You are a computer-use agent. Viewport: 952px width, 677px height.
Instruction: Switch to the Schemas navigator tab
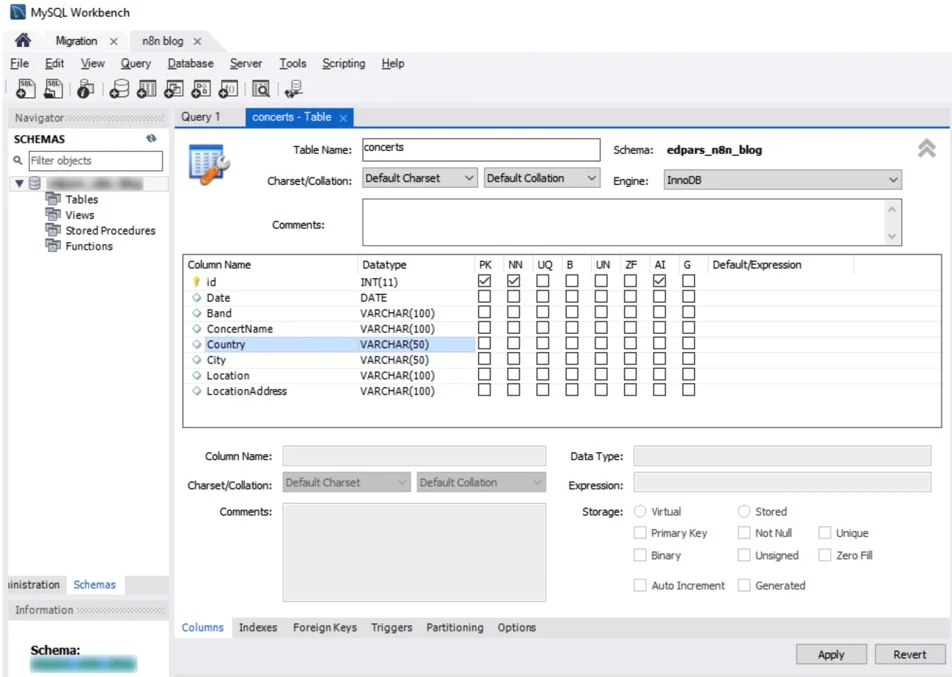coord(94,585)
